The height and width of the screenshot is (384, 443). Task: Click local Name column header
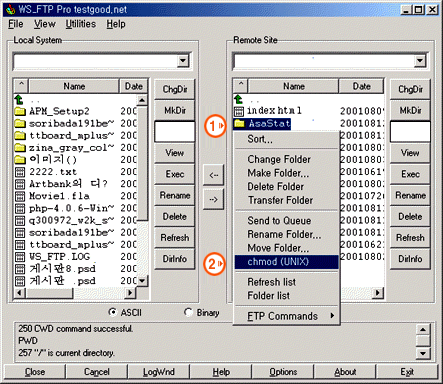(74, 86)
